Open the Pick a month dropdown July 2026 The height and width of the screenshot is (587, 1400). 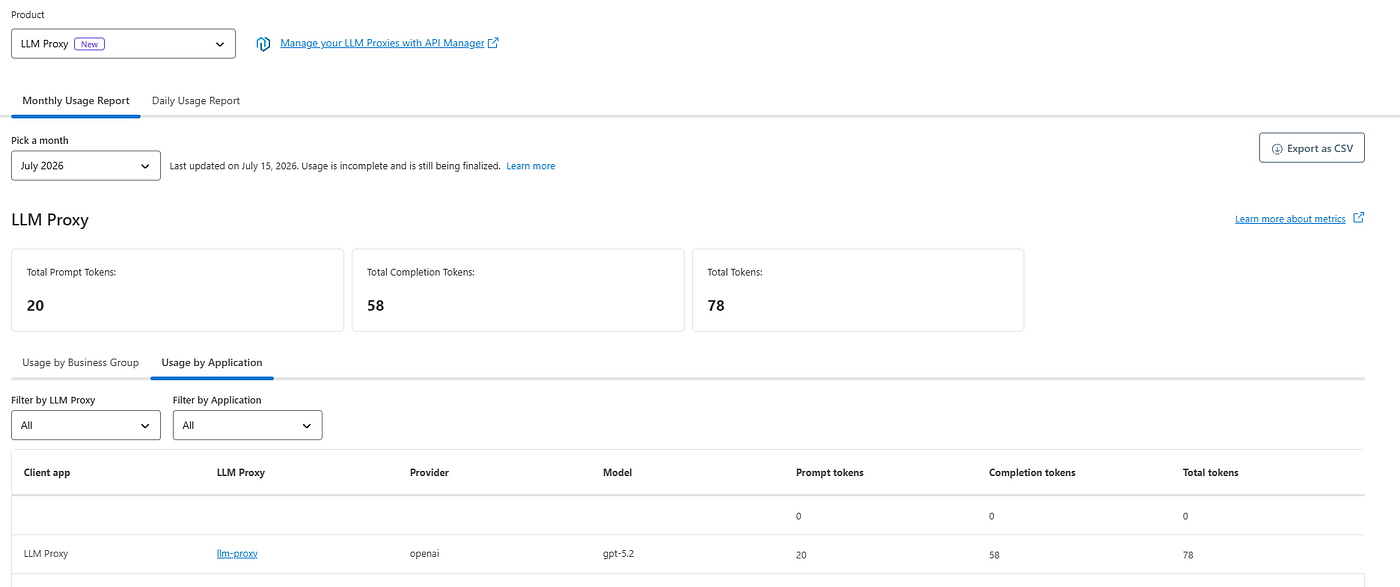(86, 166)
